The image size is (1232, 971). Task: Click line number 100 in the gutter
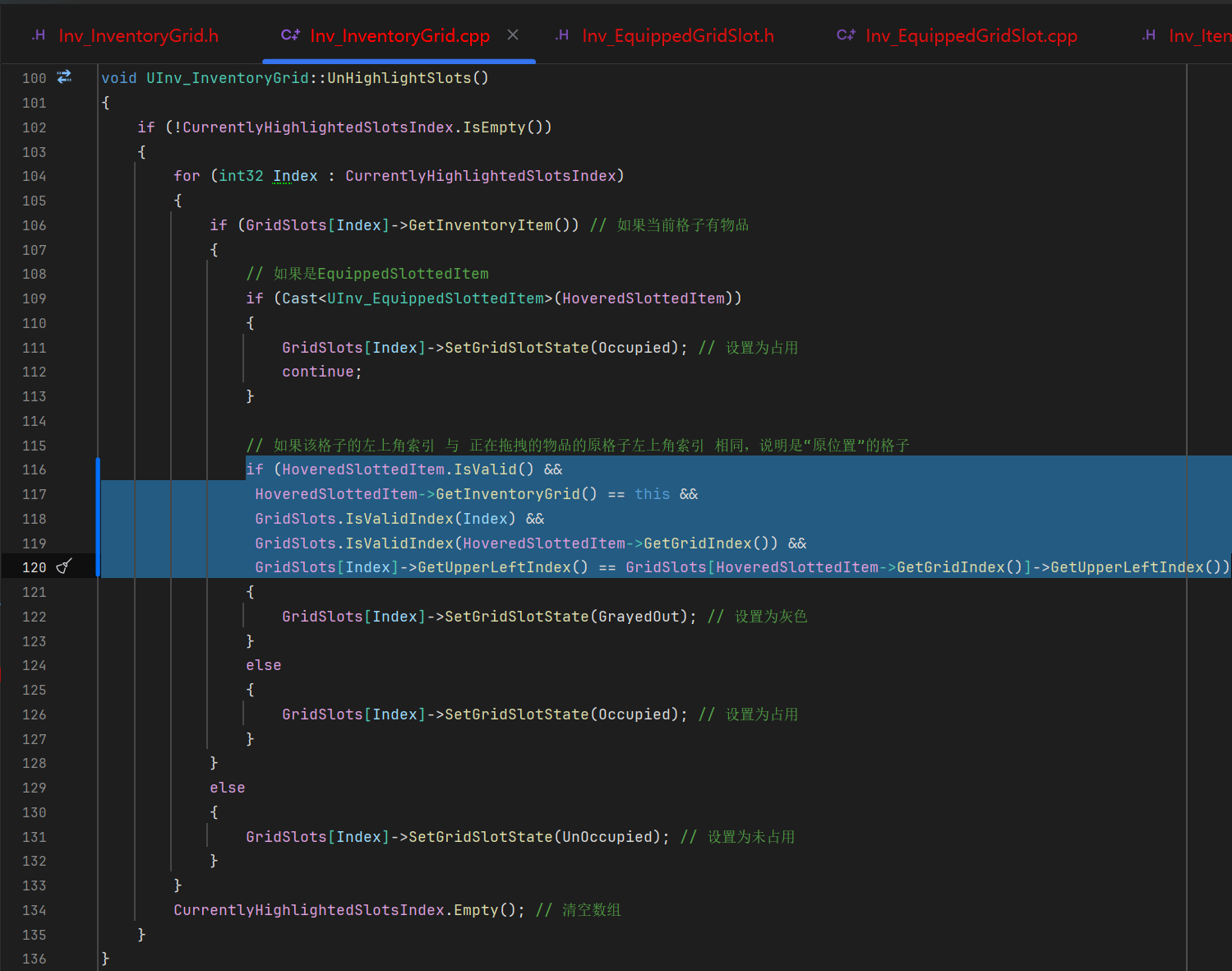pyautogui.click(x=35, y=78)
